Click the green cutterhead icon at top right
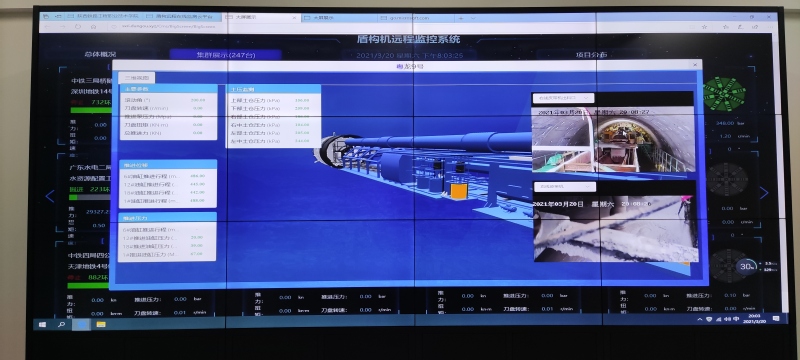800x360 pixels. [x=724, y=94]
